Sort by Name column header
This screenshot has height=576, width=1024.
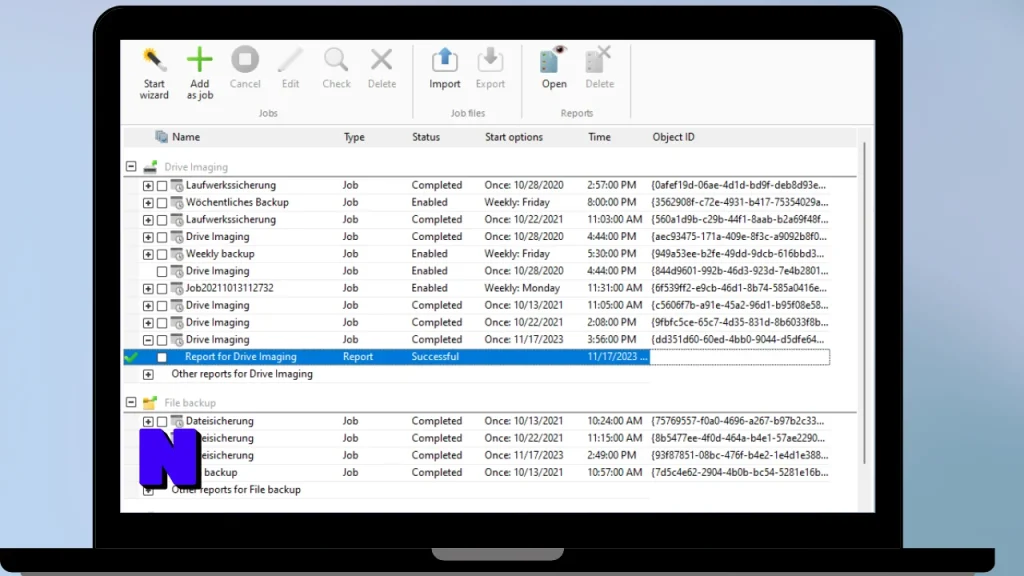(x=186, y=137)
